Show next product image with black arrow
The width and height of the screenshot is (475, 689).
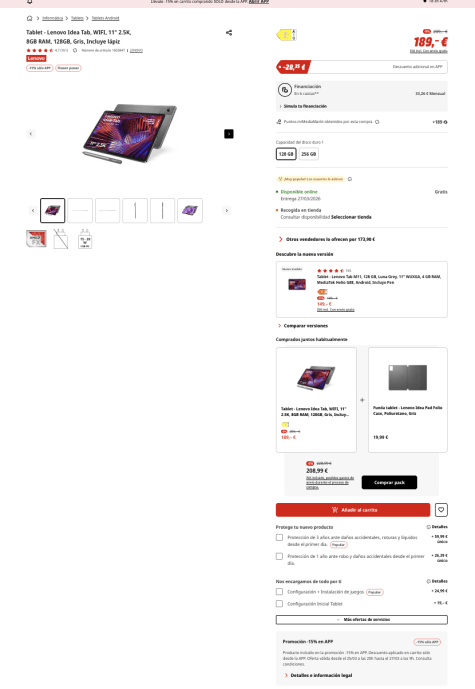229,134
